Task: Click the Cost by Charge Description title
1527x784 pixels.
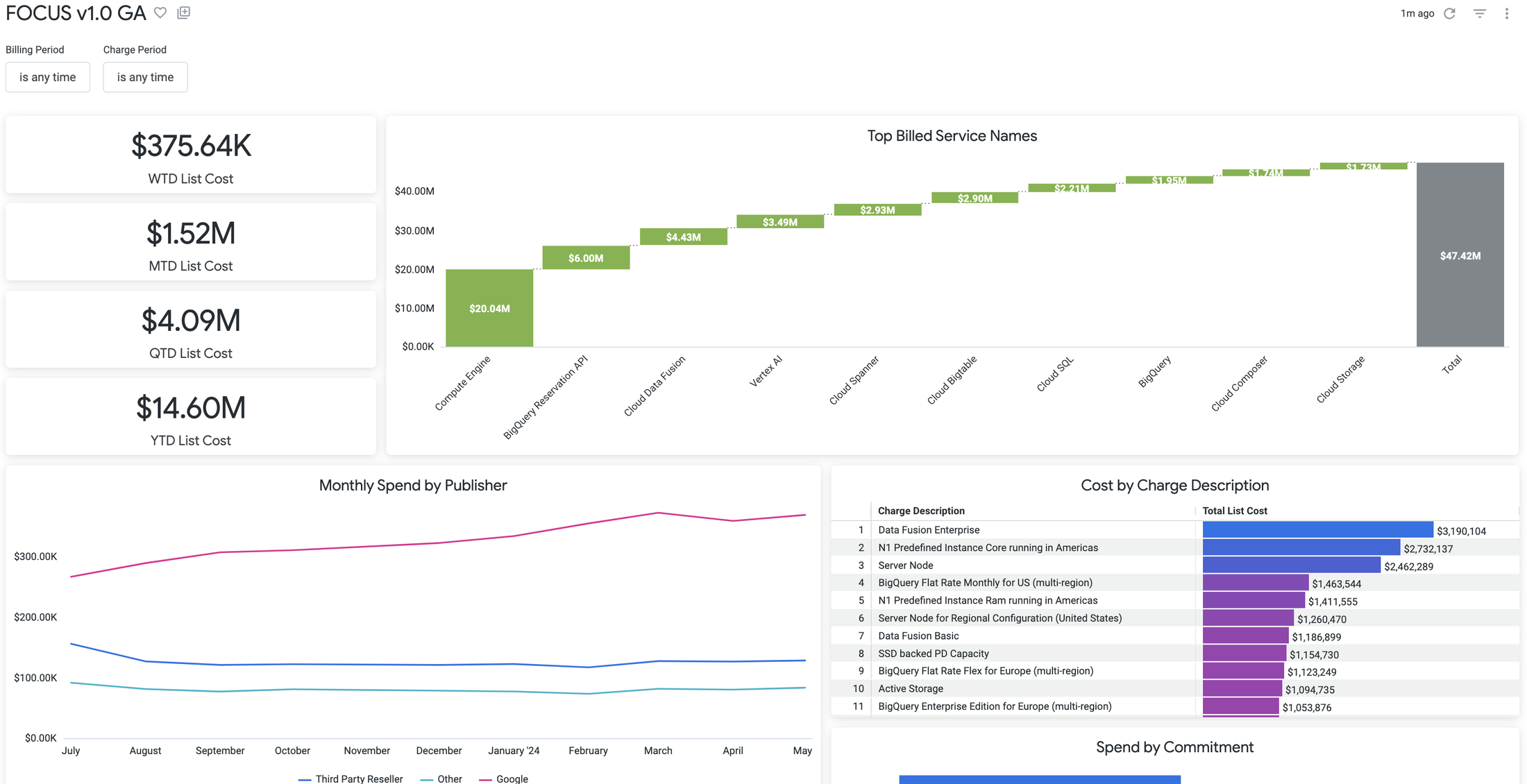Action: pos(1174,486)
